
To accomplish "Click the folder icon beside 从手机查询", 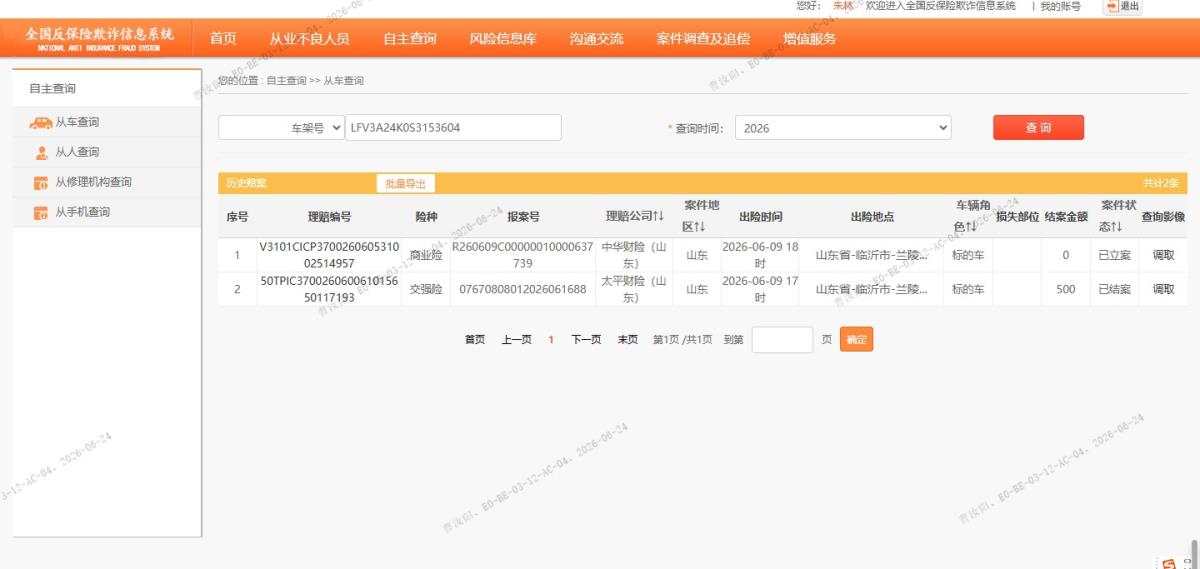I will [41, 213].
